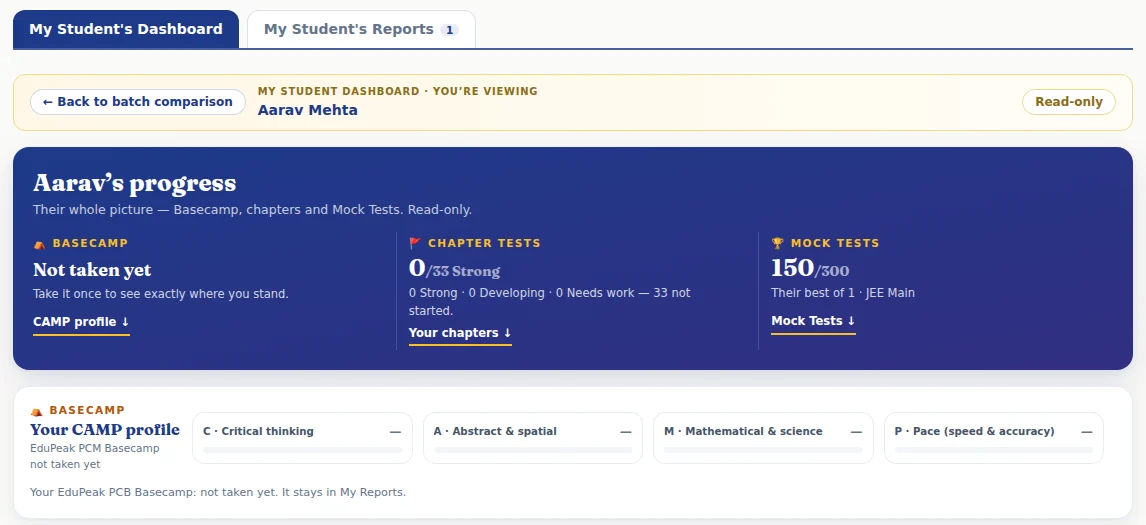Click the student name Aarav Mehta
Image resolution: width=1146 pixels, height=525 pixels.
[x=308, y=110]
